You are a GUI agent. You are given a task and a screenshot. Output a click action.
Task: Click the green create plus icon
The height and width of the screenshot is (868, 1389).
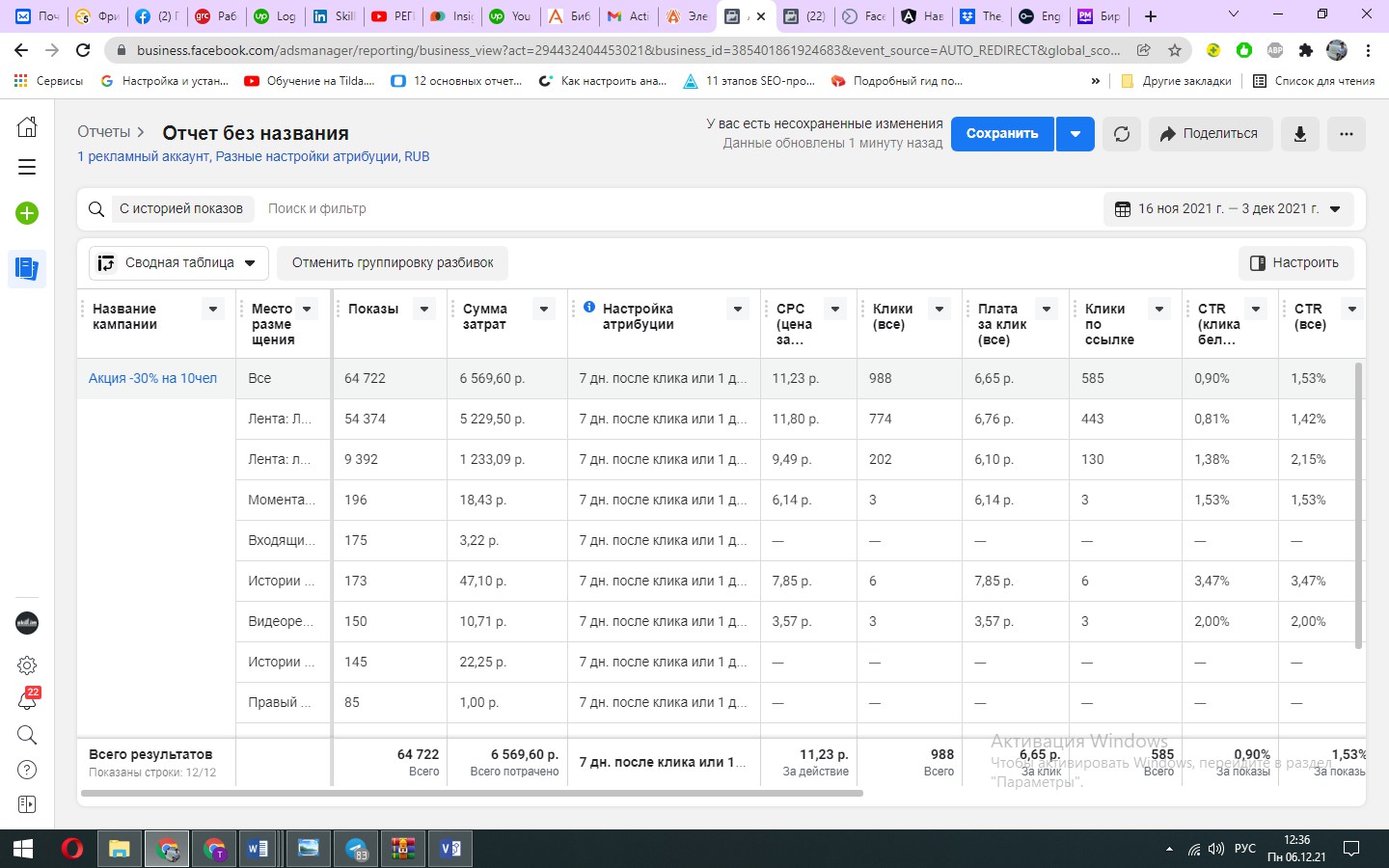(x=27, y=213)
